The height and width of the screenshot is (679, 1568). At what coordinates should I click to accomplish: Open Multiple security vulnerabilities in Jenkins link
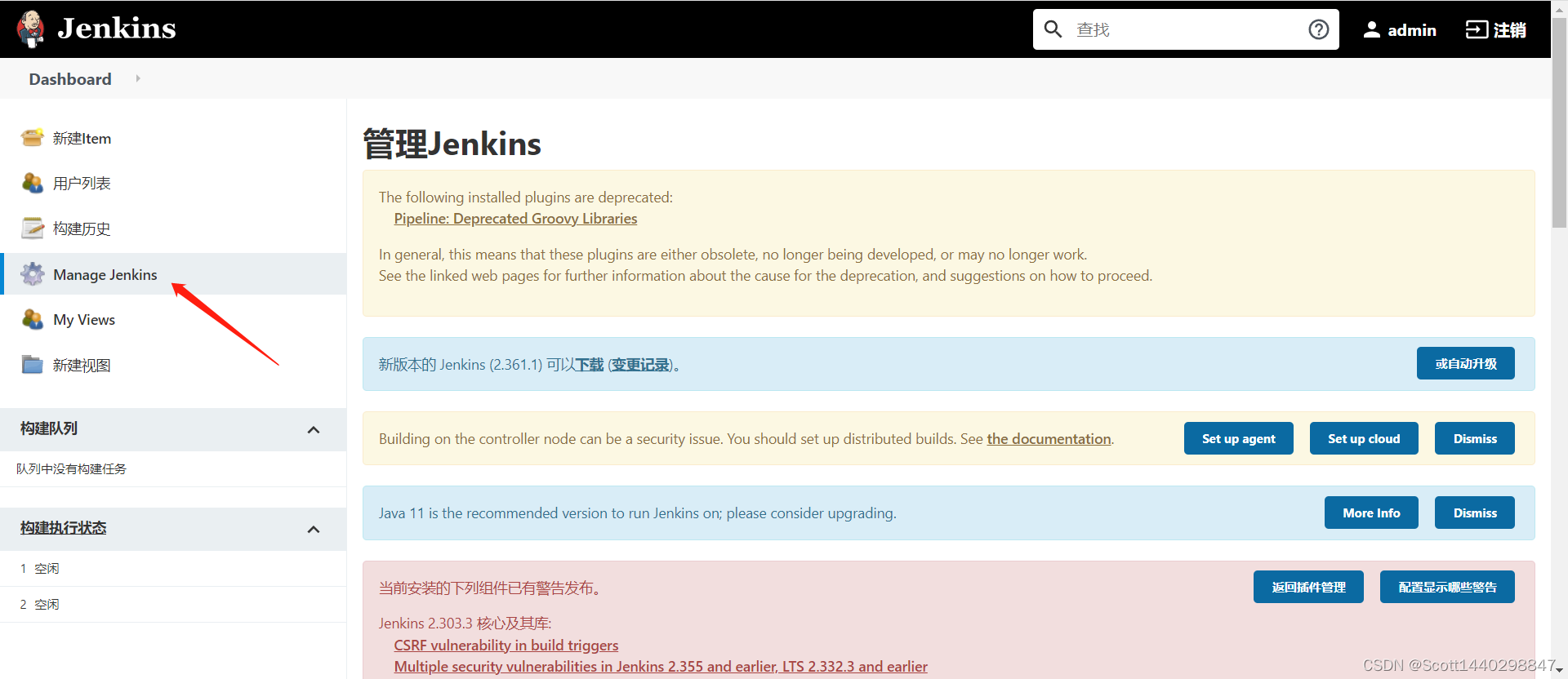(x=661, y=667)
